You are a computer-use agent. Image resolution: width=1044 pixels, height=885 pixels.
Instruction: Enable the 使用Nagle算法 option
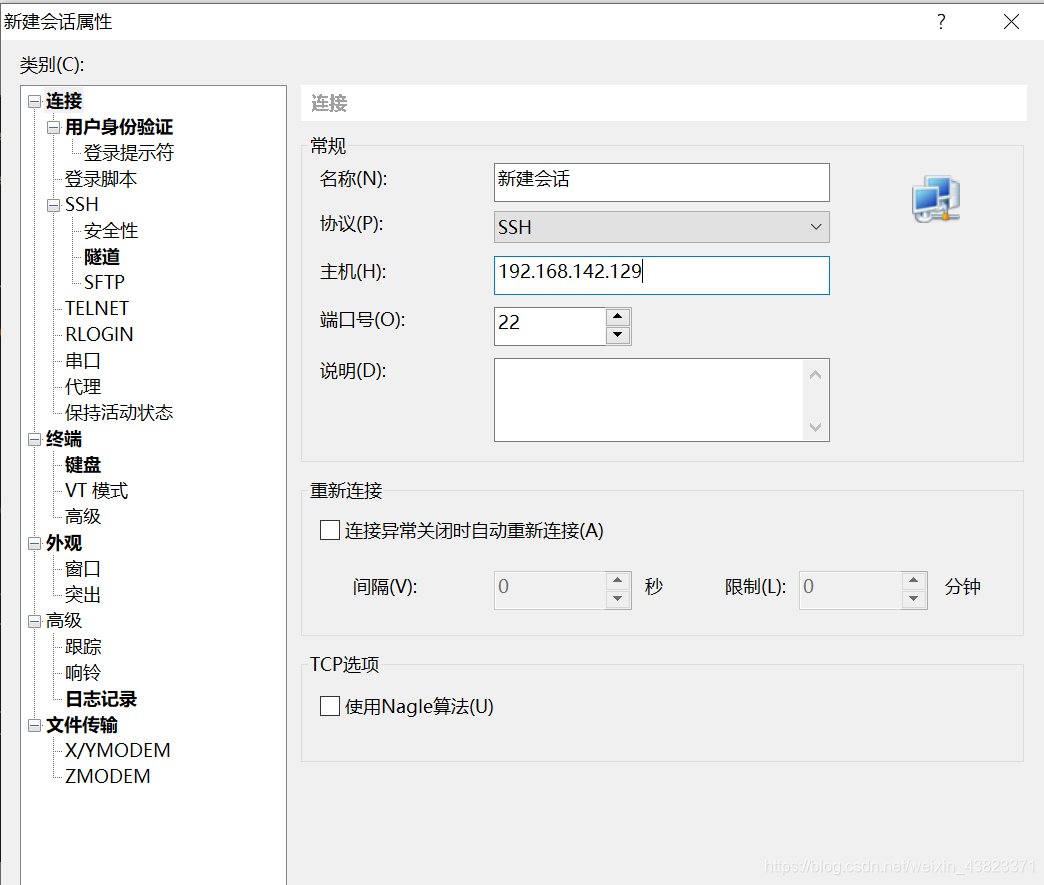pyautogui.click(x=330, y=705)
